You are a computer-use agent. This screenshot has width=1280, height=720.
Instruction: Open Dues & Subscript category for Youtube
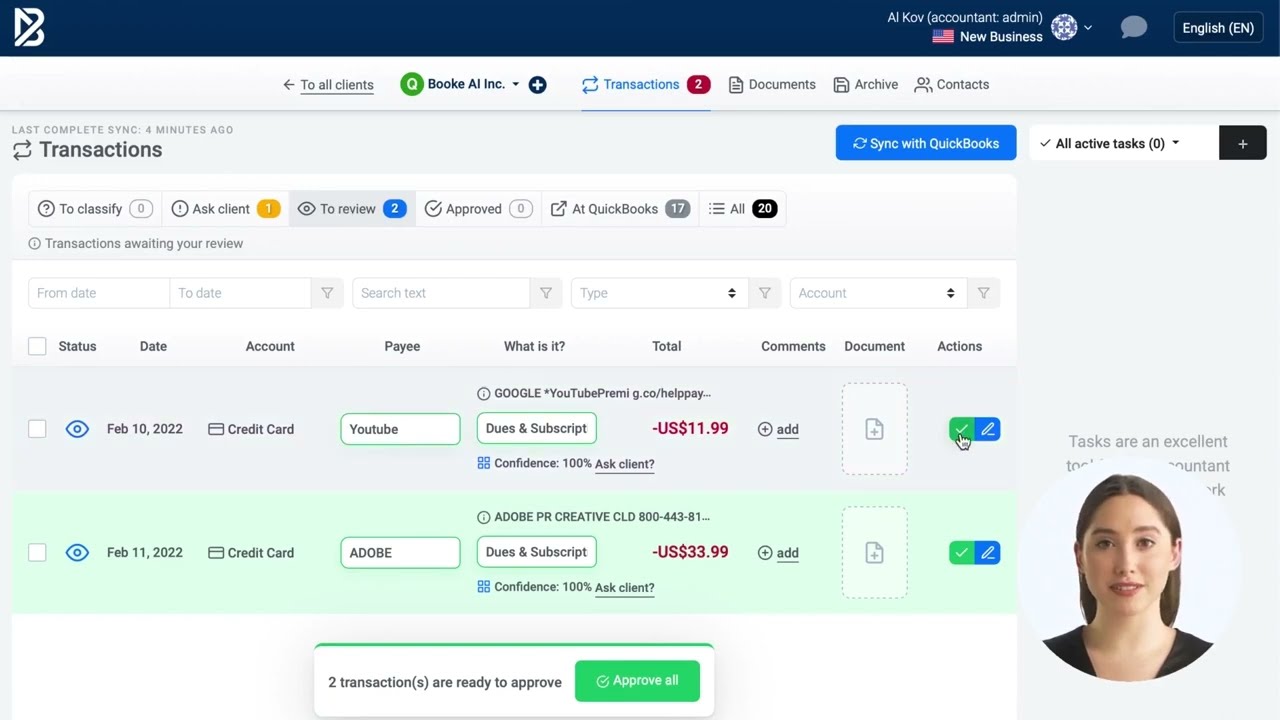point(537,428)
